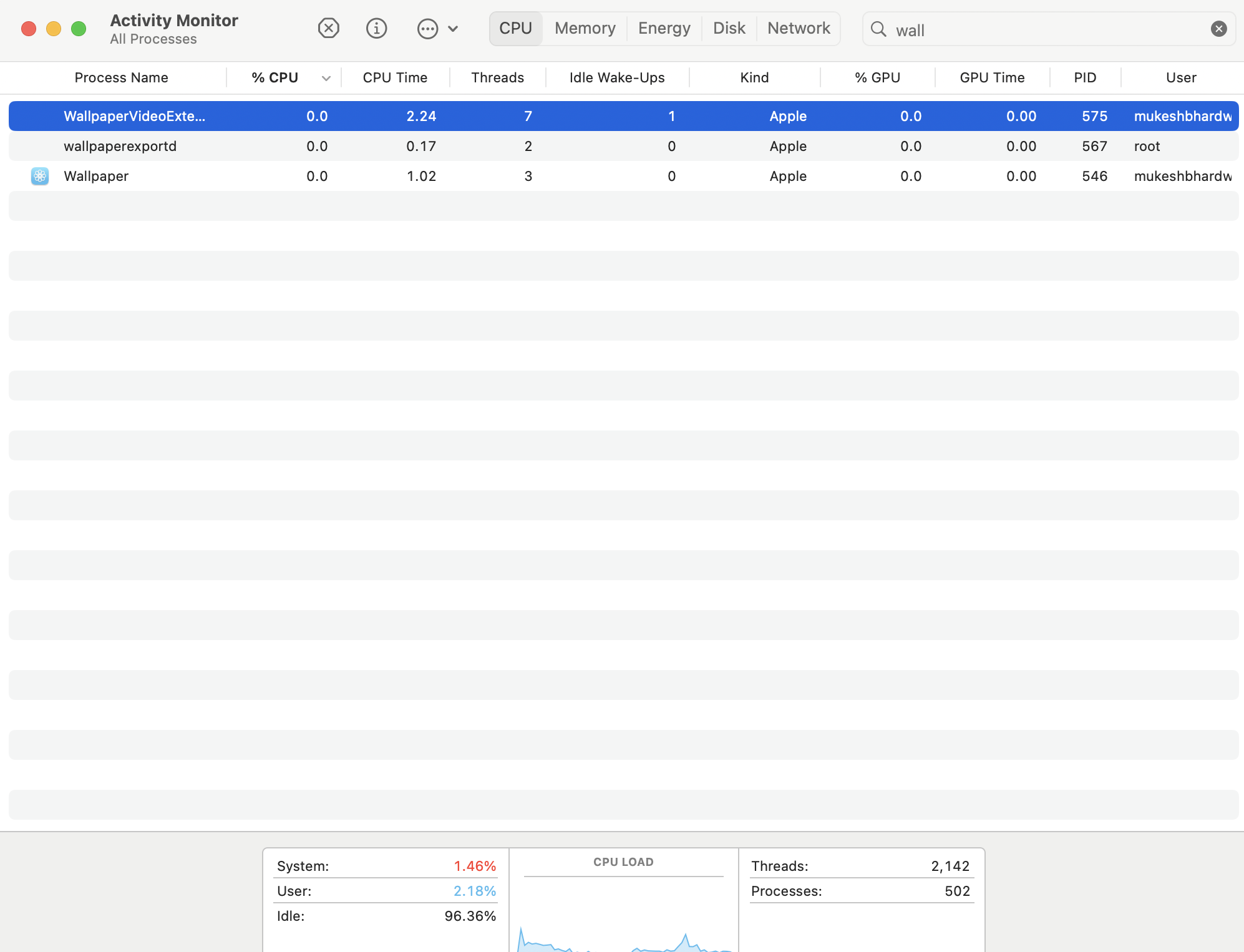Viewport: 1244px width, 952px height.
Task: Click the ellipsis more-actions toolbar icon
Action: 427,29
